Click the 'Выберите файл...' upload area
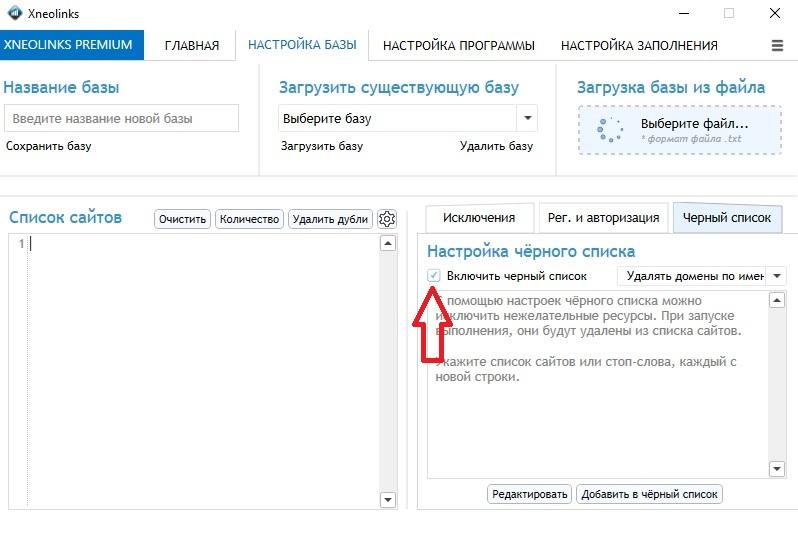This screenshot has width=798, height=533. click(x=680, y=130)
